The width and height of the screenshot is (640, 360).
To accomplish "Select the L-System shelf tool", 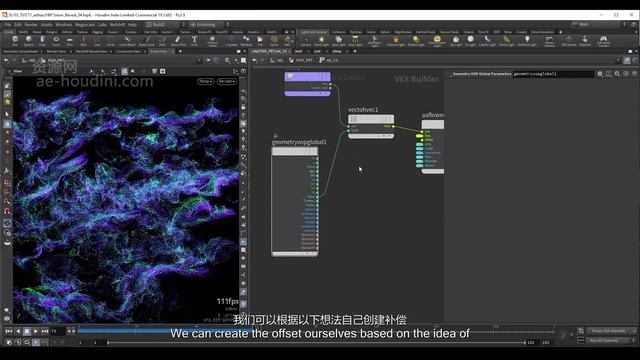I will coord(231,41).
